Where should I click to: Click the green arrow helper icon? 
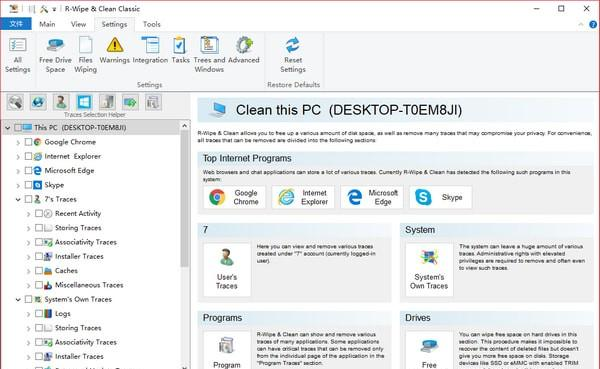[130, 102]
